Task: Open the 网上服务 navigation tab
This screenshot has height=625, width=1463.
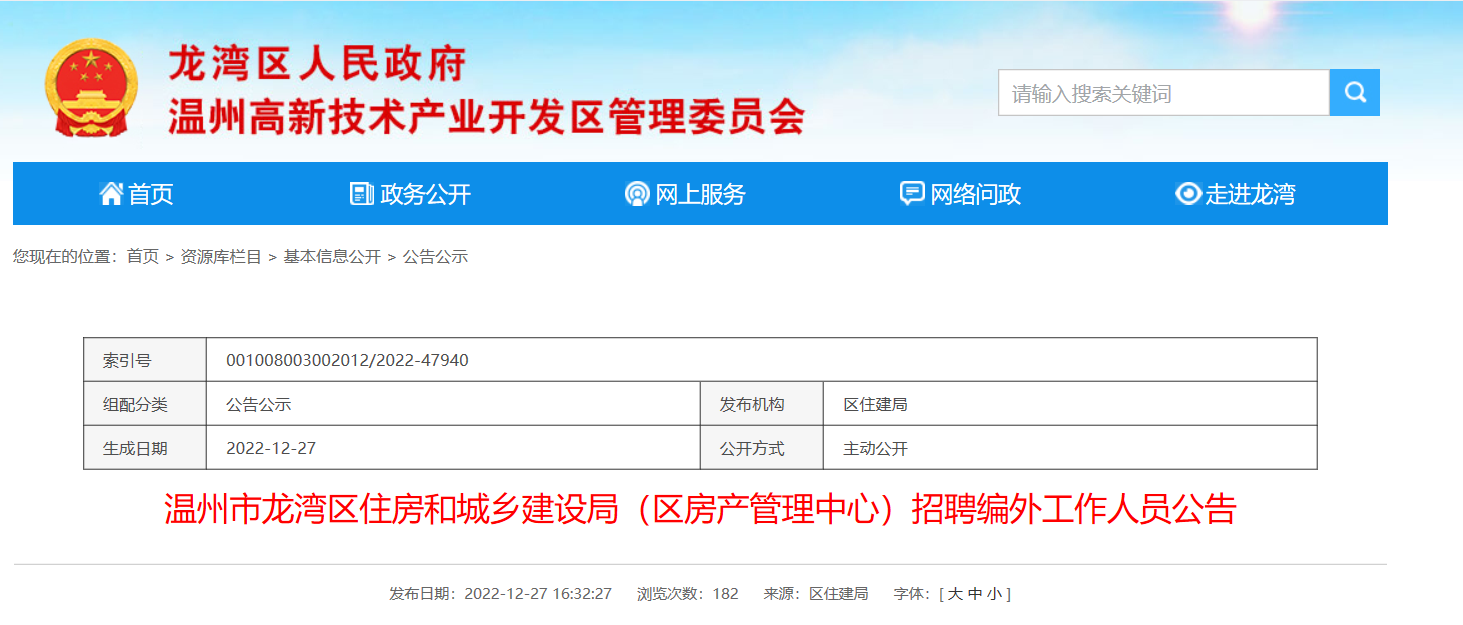Action: pos(686,194)
